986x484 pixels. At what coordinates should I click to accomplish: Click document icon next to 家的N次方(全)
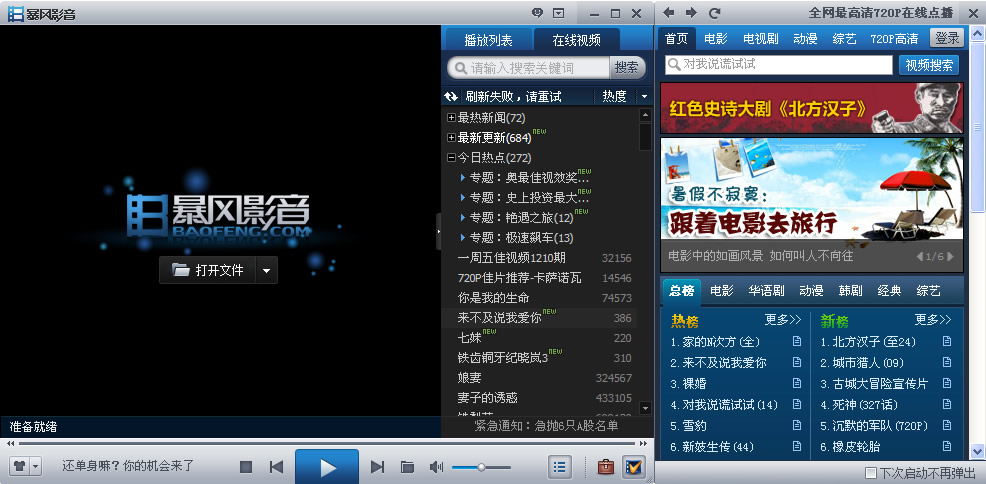(797, 341)
